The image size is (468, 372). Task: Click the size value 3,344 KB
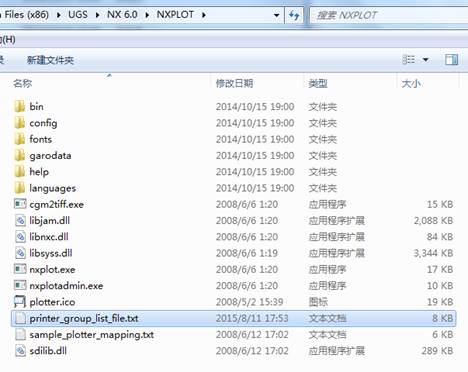433,253
